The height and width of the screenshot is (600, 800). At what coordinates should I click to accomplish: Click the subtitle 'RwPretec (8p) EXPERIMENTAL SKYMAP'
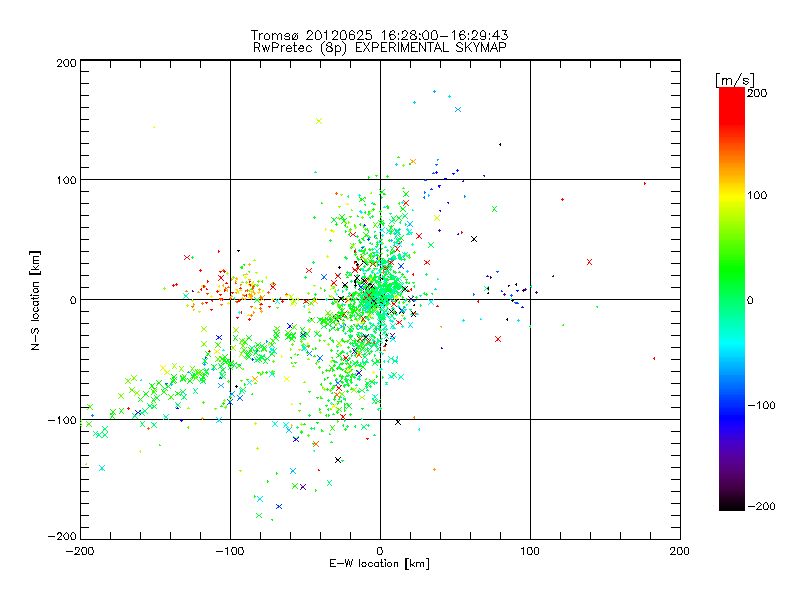[380, 47]
